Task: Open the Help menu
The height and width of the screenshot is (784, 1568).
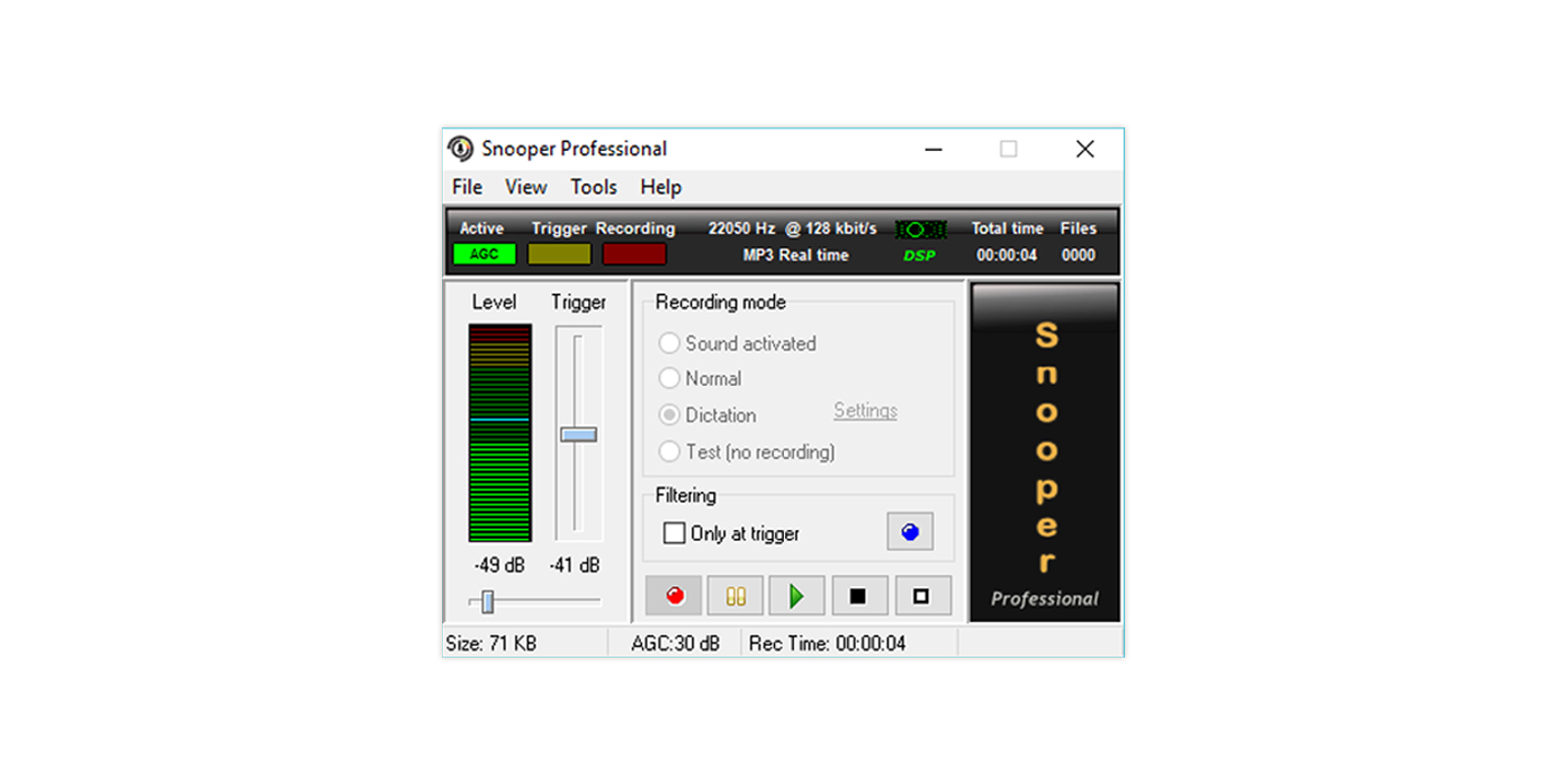Action: (661, 187)
